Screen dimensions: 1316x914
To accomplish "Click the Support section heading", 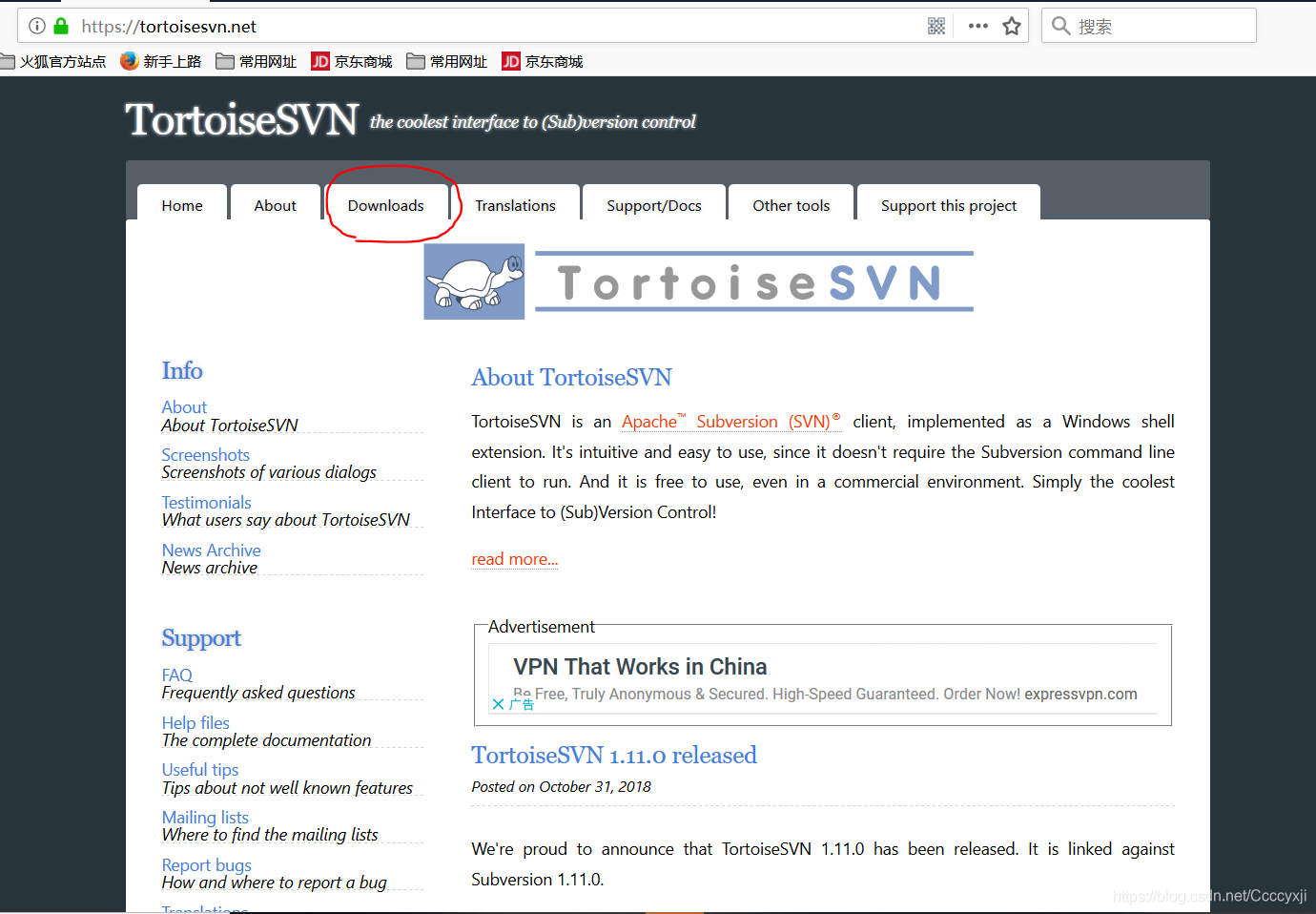I will [201, 638].
